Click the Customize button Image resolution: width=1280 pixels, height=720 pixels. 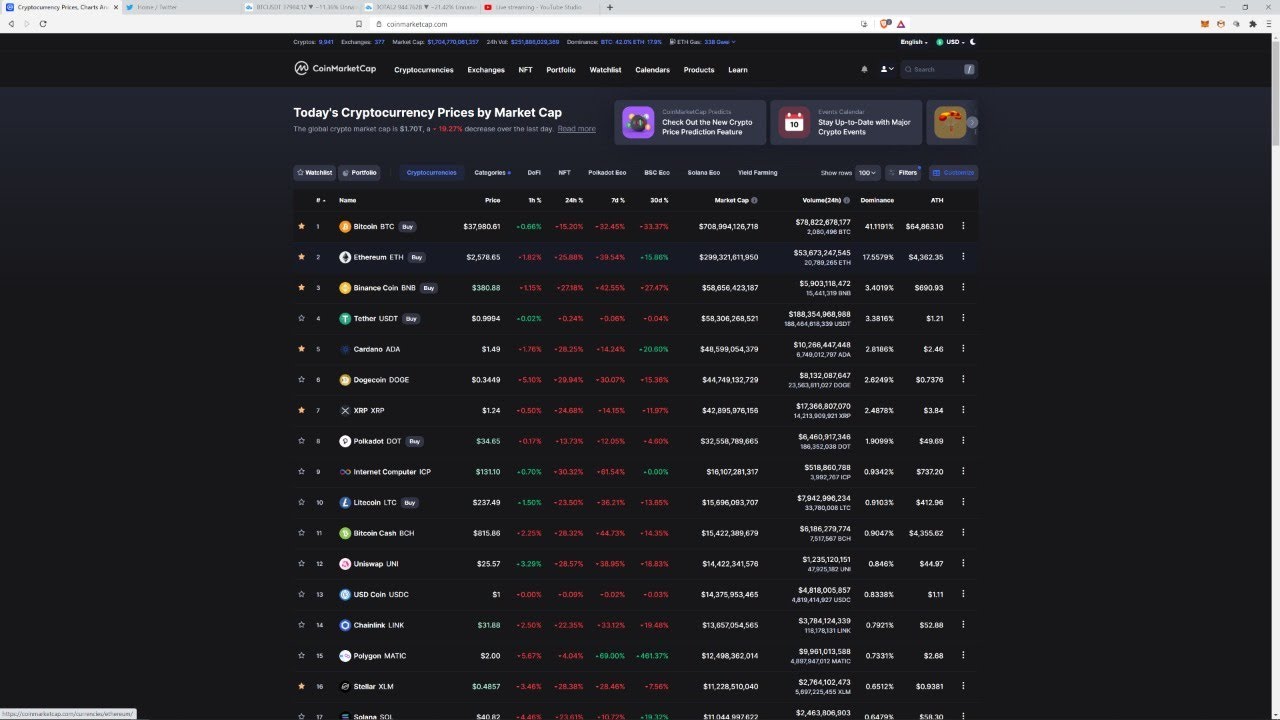pyautogui.click(x=953, y=173)
